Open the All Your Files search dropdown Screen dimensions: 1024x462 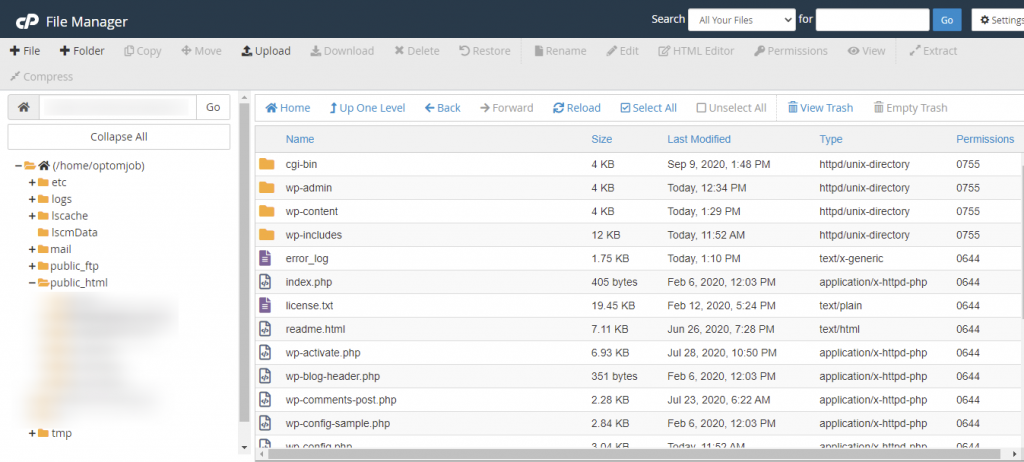coord(741,19)
